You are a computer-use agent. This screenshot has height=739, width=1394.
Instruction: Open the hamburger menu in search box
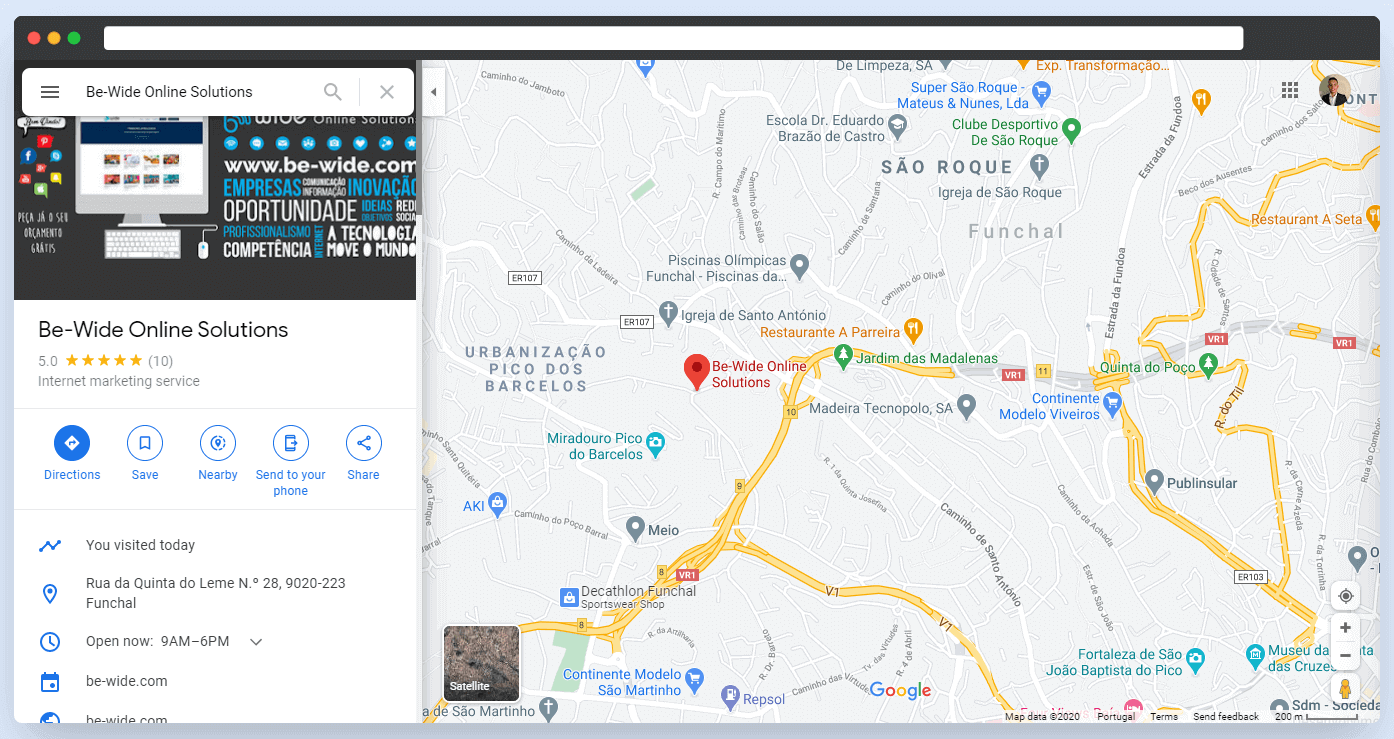point(50,92)
